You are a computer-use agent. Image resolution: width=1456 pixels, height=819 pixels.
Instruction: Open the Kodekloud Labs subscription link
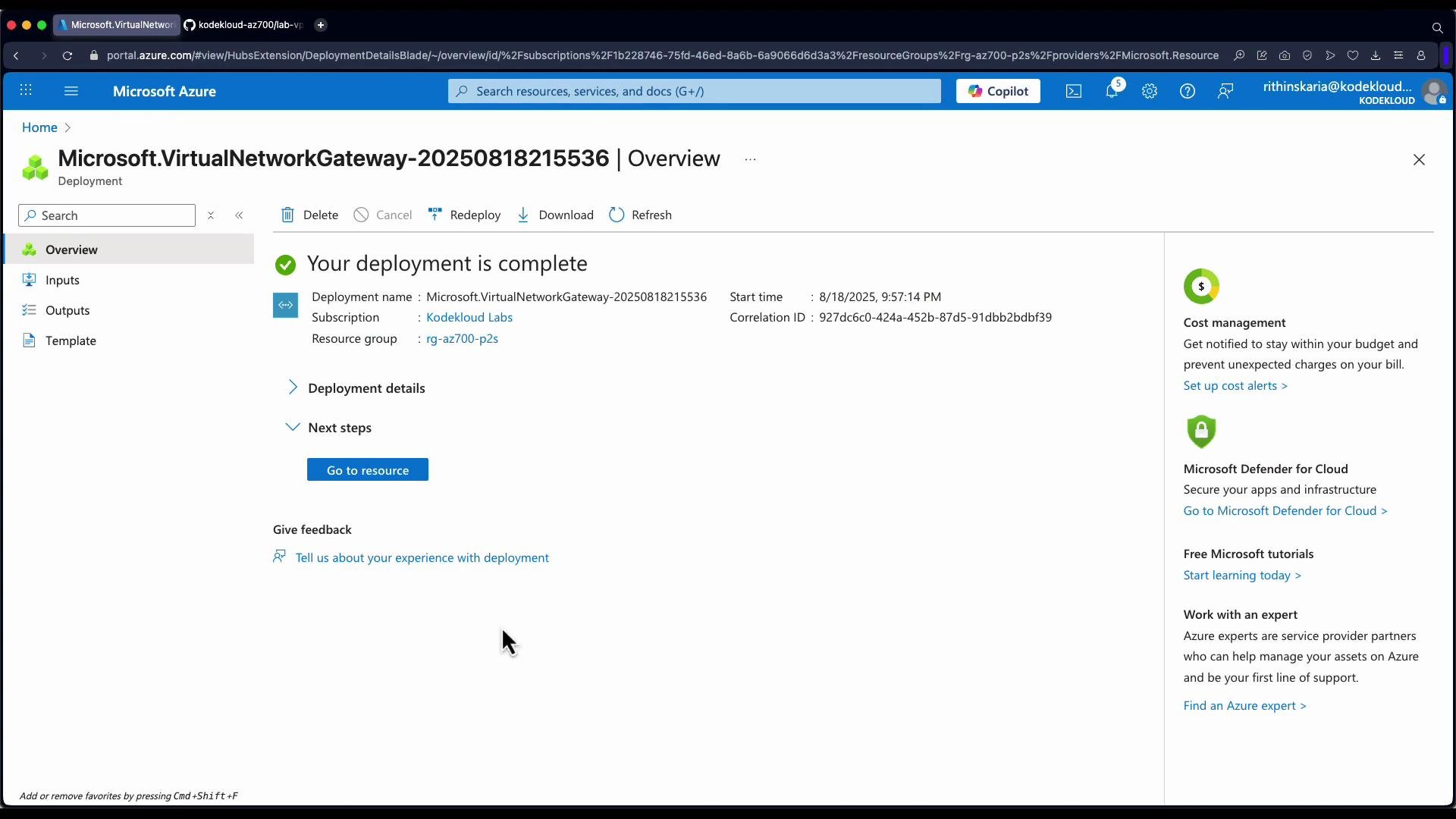click(x=469, y=317)
